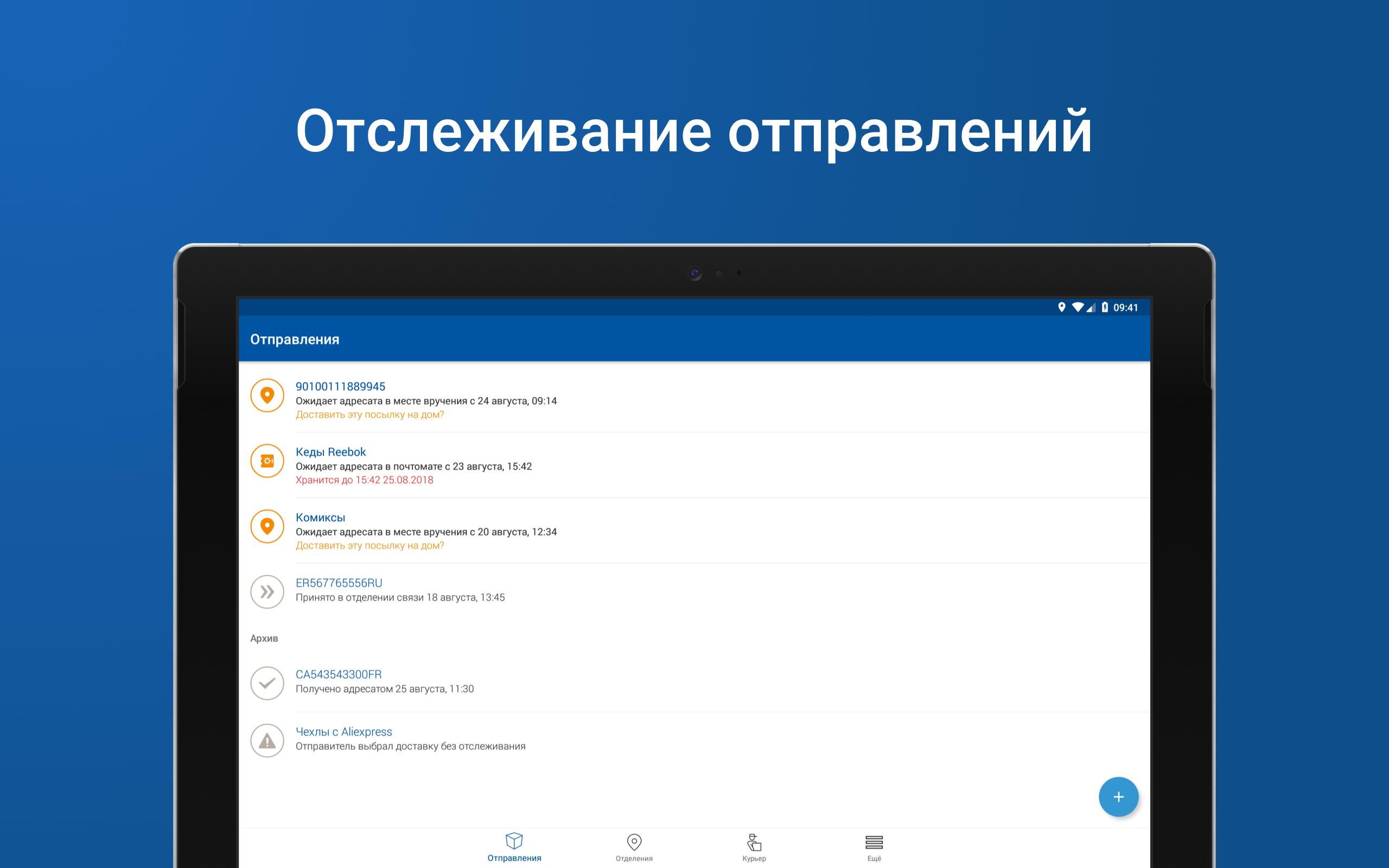Click warning triangle icon for Чехлы с Aliexpress
This screenshot has height=868, width=1389.
267,741
